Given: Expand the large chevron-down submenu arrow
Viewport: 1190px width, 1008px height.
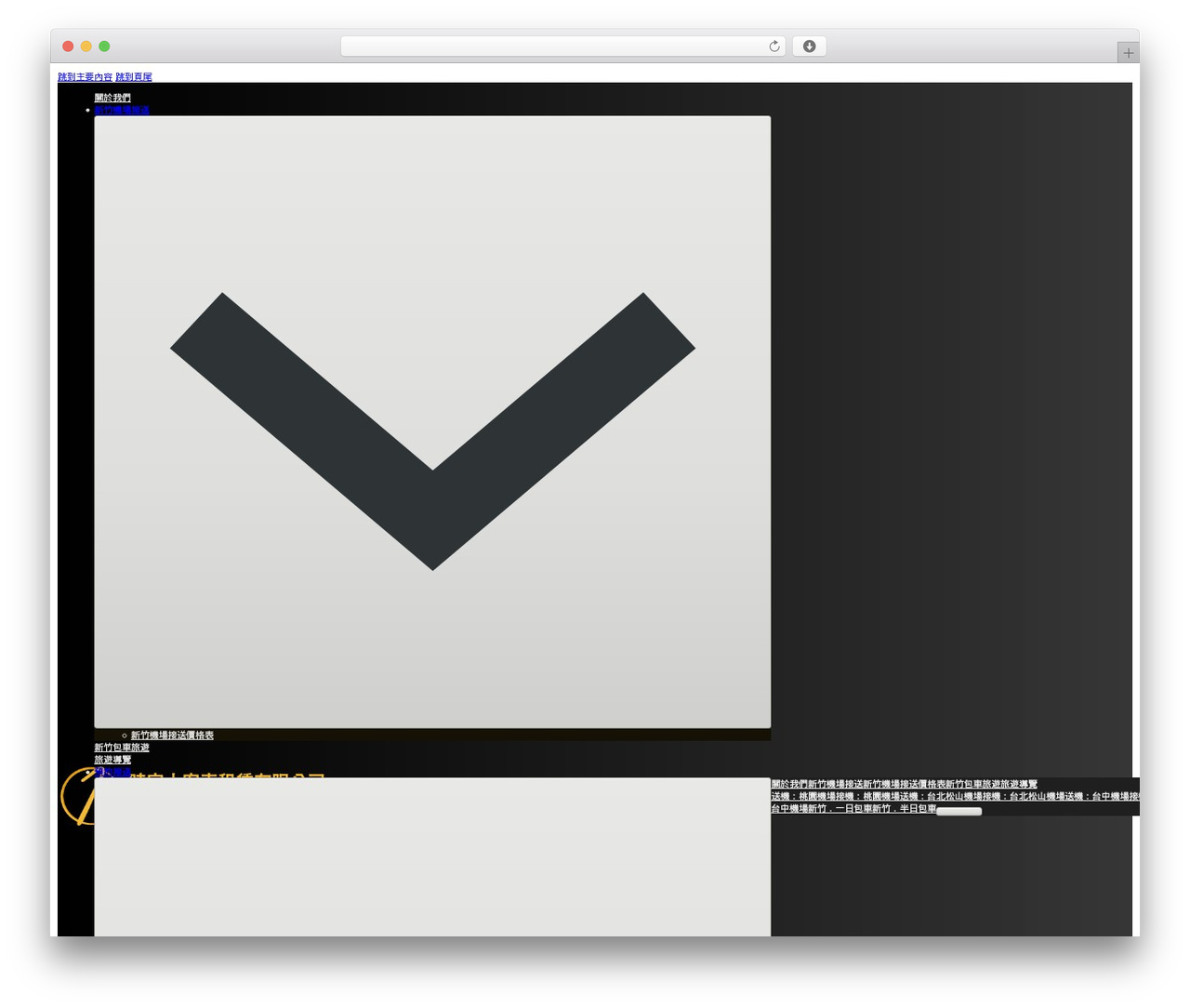Looking at the screenshot, I should coord(432,422).
